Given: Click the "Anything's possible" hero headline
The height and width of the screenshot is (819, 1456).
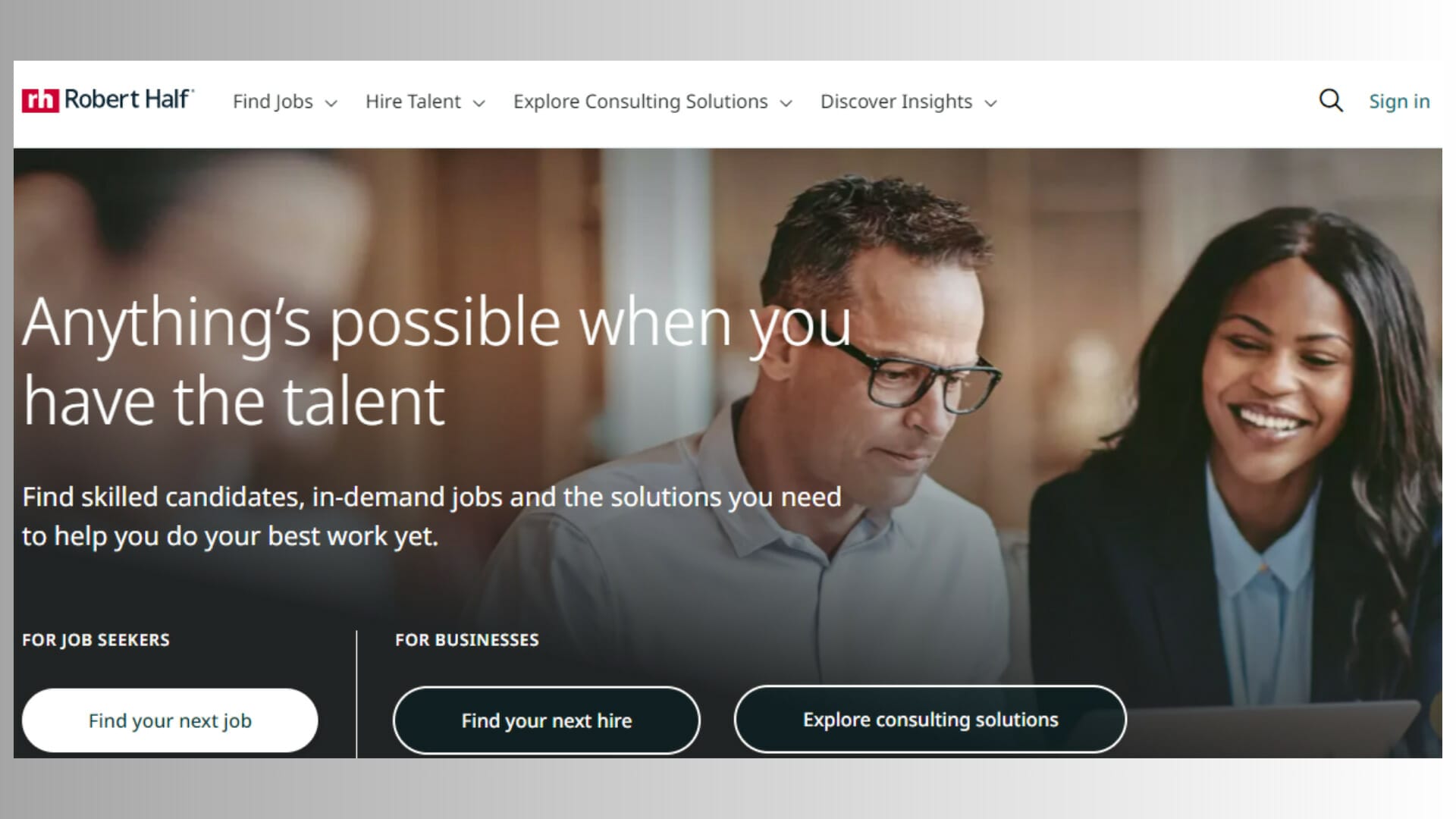Looking at the screenshot, I should 436,361.
